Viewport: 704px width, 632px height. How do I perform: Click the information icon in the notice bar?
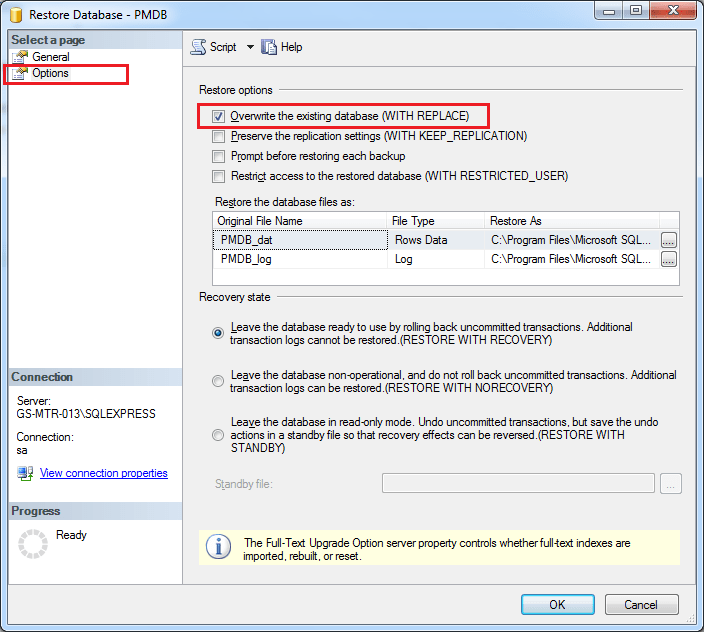[217, 547]
